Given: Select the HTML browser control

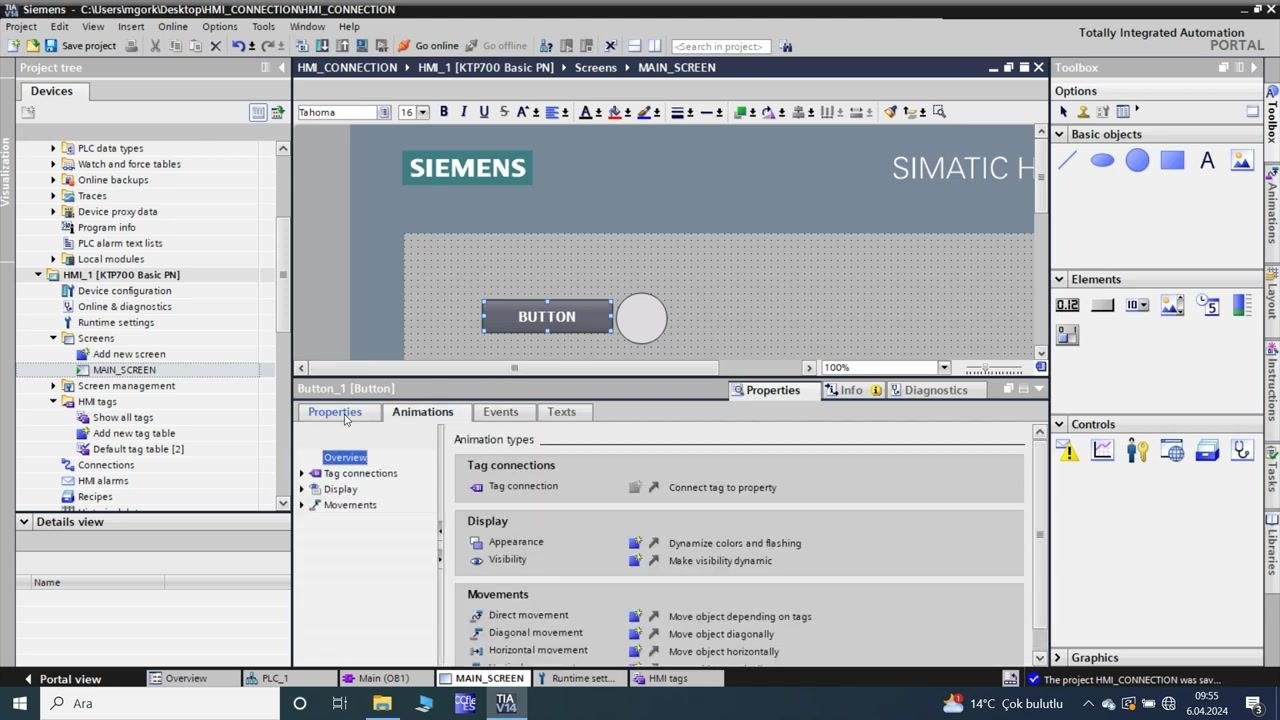Looking at the screenshot, I should (x=1172, y=451).
